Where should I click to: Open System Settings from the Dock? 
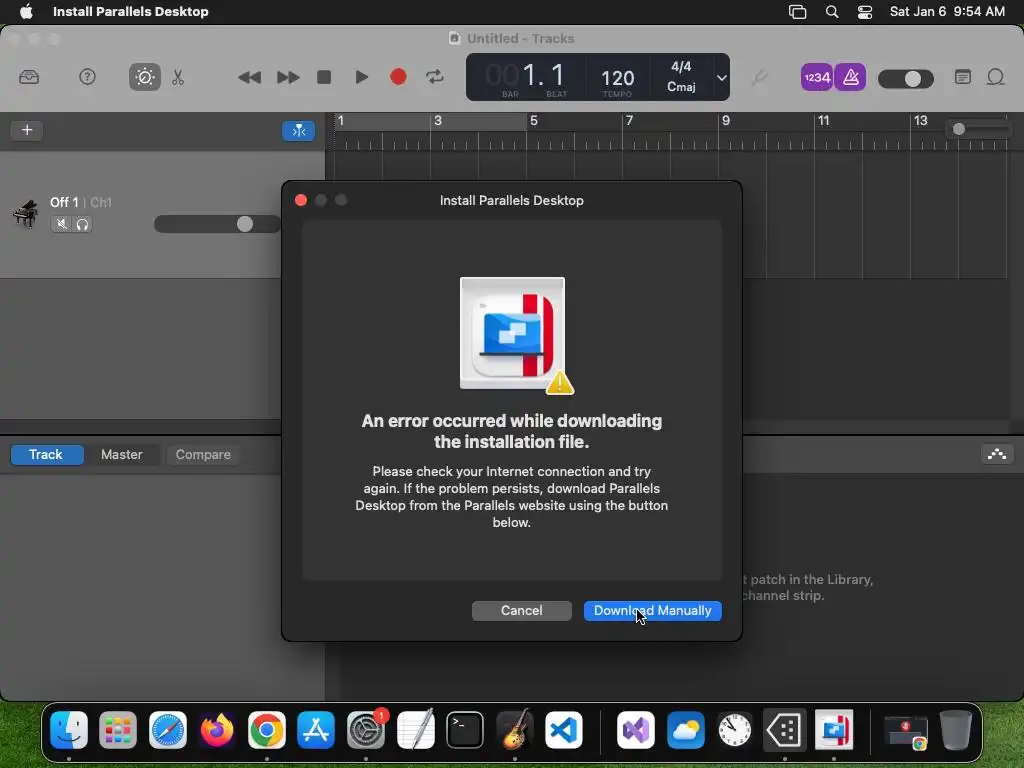(x=366, y=730)
